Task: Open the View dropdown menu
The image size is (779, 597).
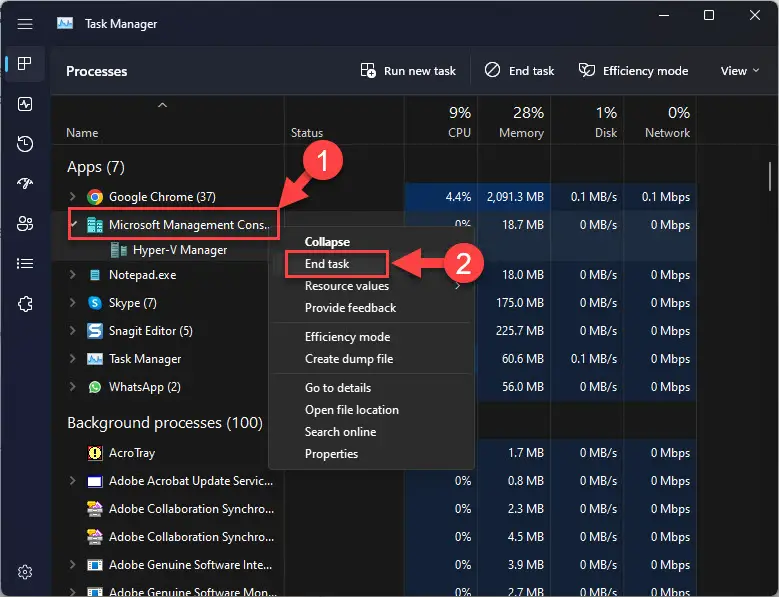Action: pos(741,71)
